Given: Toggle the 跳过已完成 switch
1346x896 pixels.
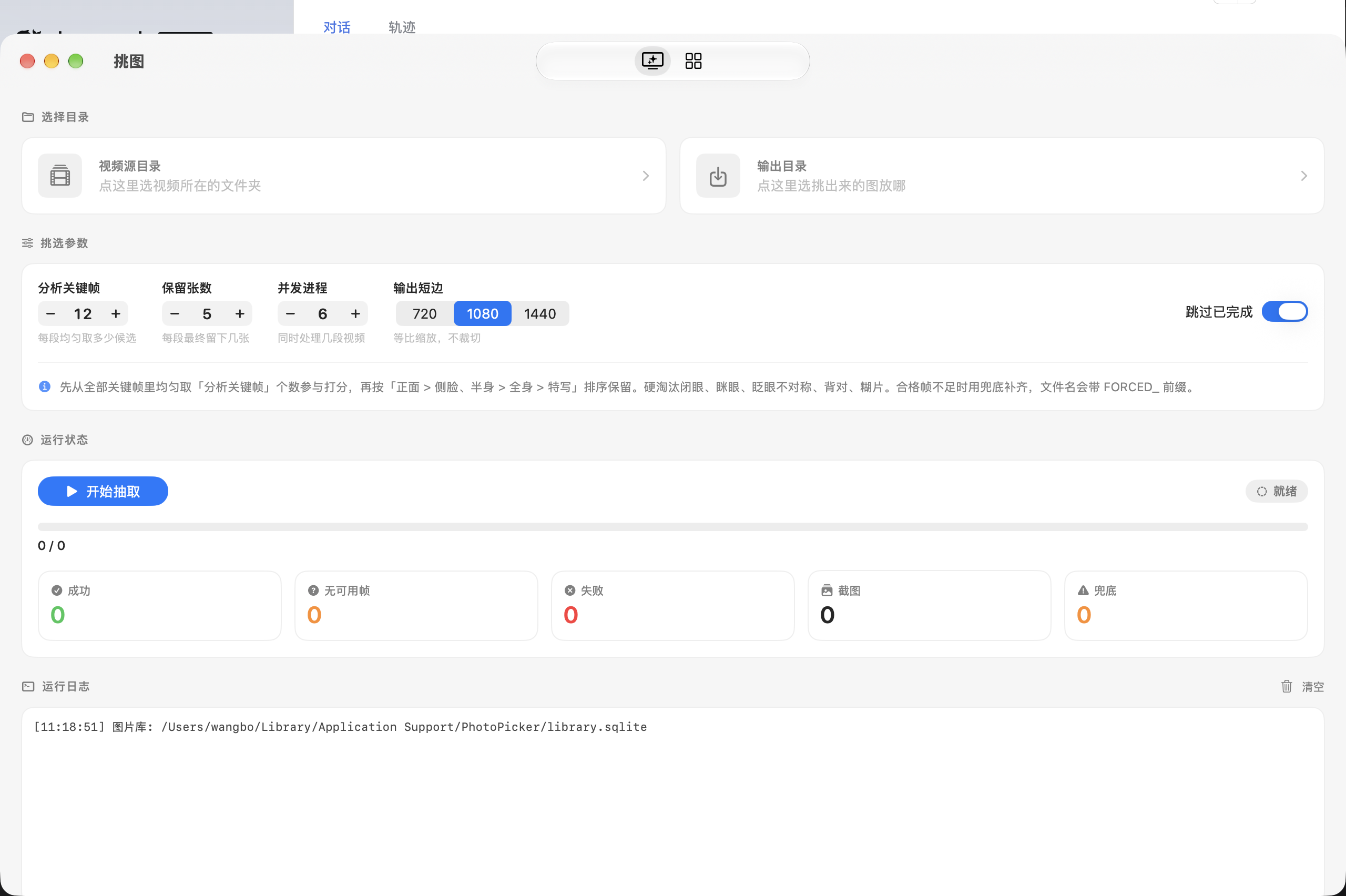Looking at the screenshot, I should click(x=1284, y=311).
